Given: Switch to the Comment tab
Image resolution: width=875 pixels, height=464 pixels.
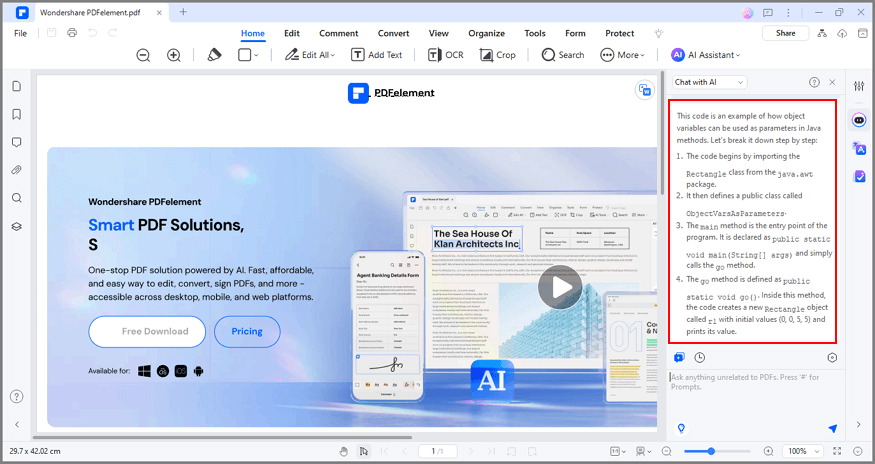Looking at the screenshot, I should pos(339,34).
